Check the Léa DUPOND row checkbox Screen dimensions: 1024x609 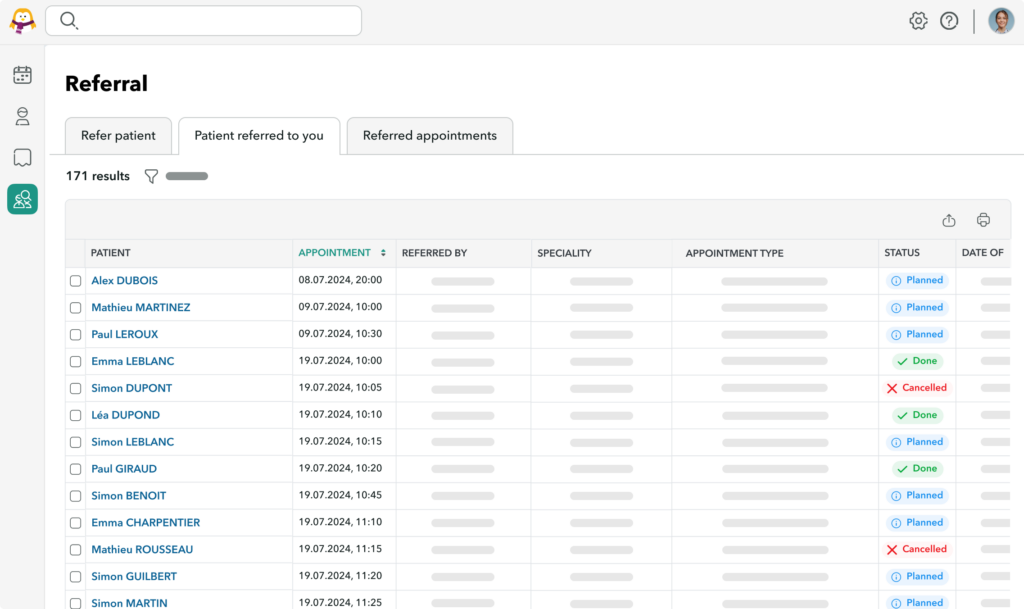[76, 415]
